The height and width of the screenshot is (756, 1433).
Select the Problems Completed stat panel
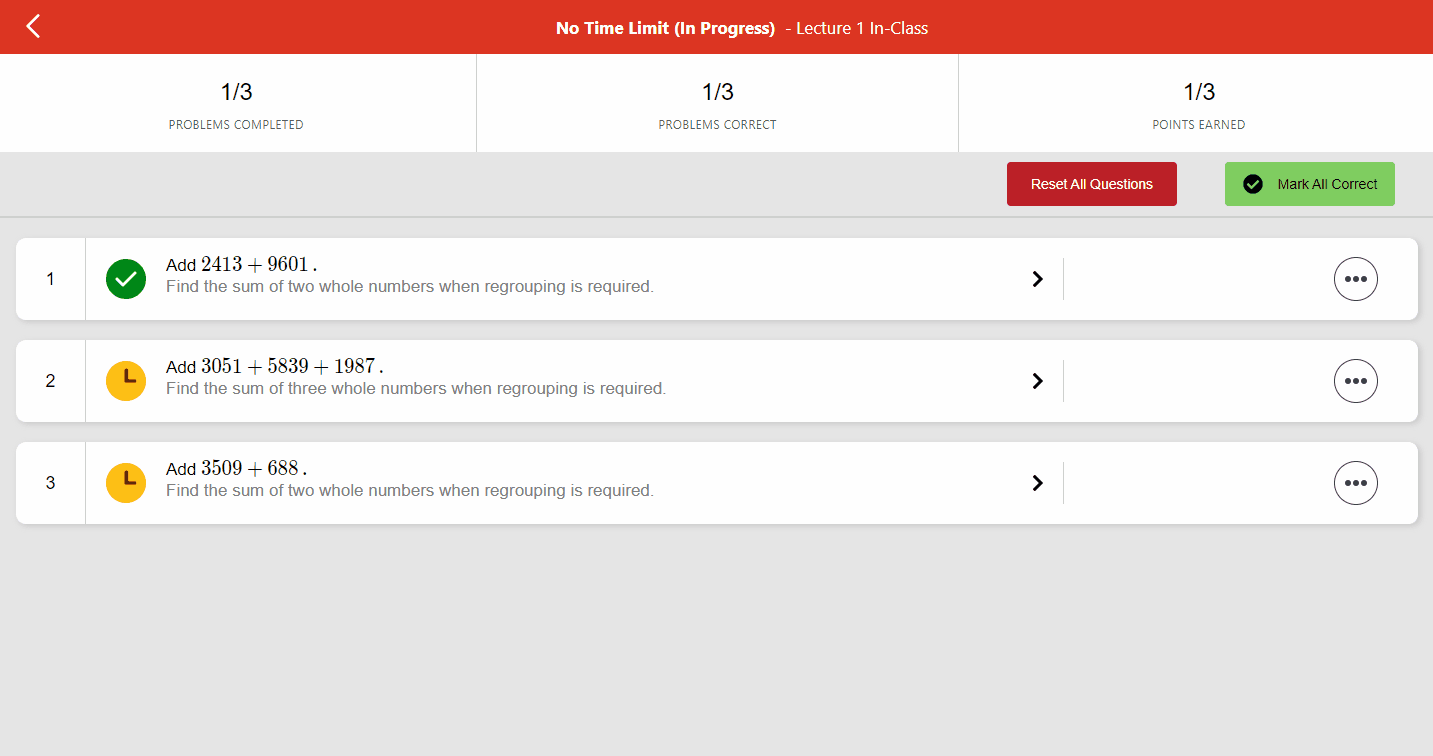point(236,103)
